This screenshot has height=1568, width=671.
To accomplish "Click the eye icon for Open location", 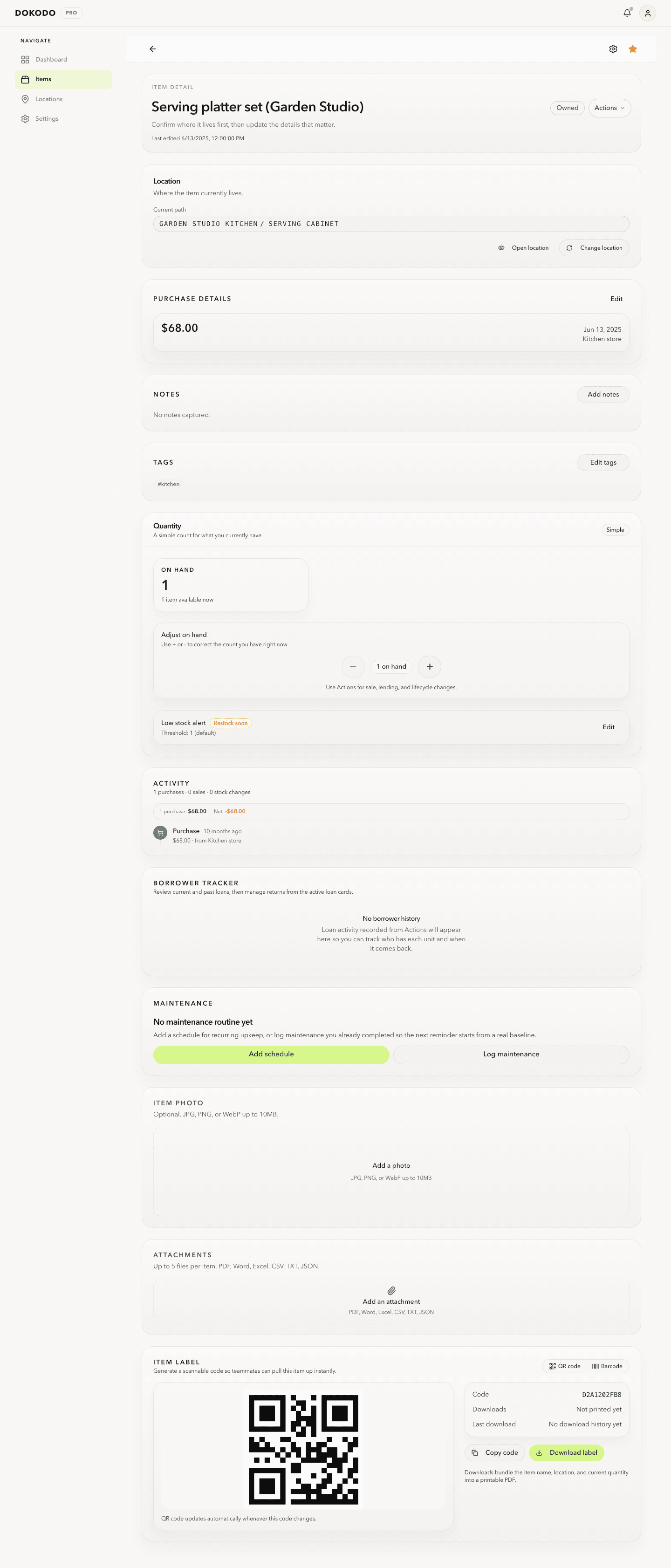I will [x=501, y=248].
